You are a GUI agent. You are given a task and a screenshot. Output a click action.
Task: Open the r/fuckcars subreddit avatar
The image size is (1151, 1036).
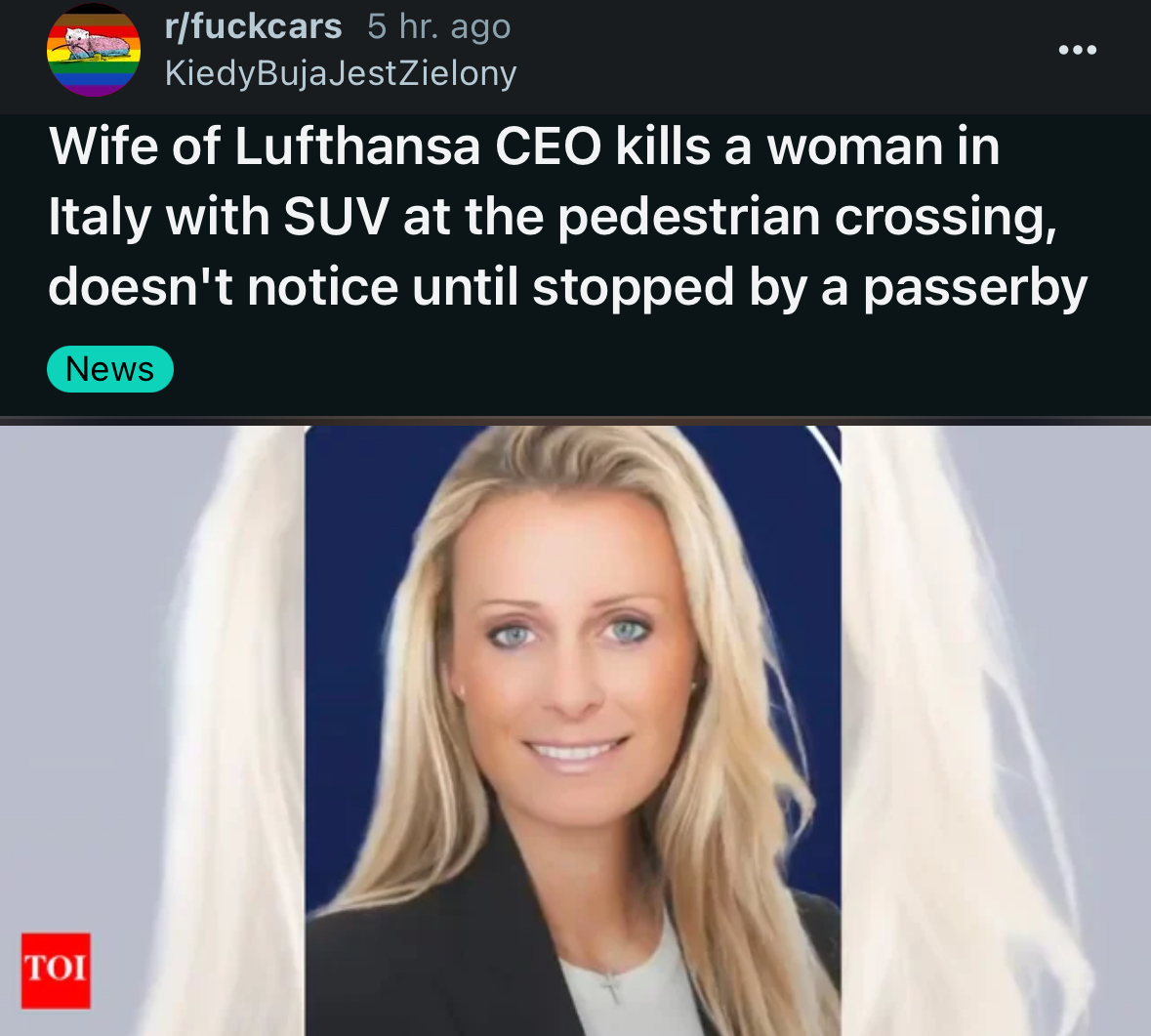tap(93, 50)
